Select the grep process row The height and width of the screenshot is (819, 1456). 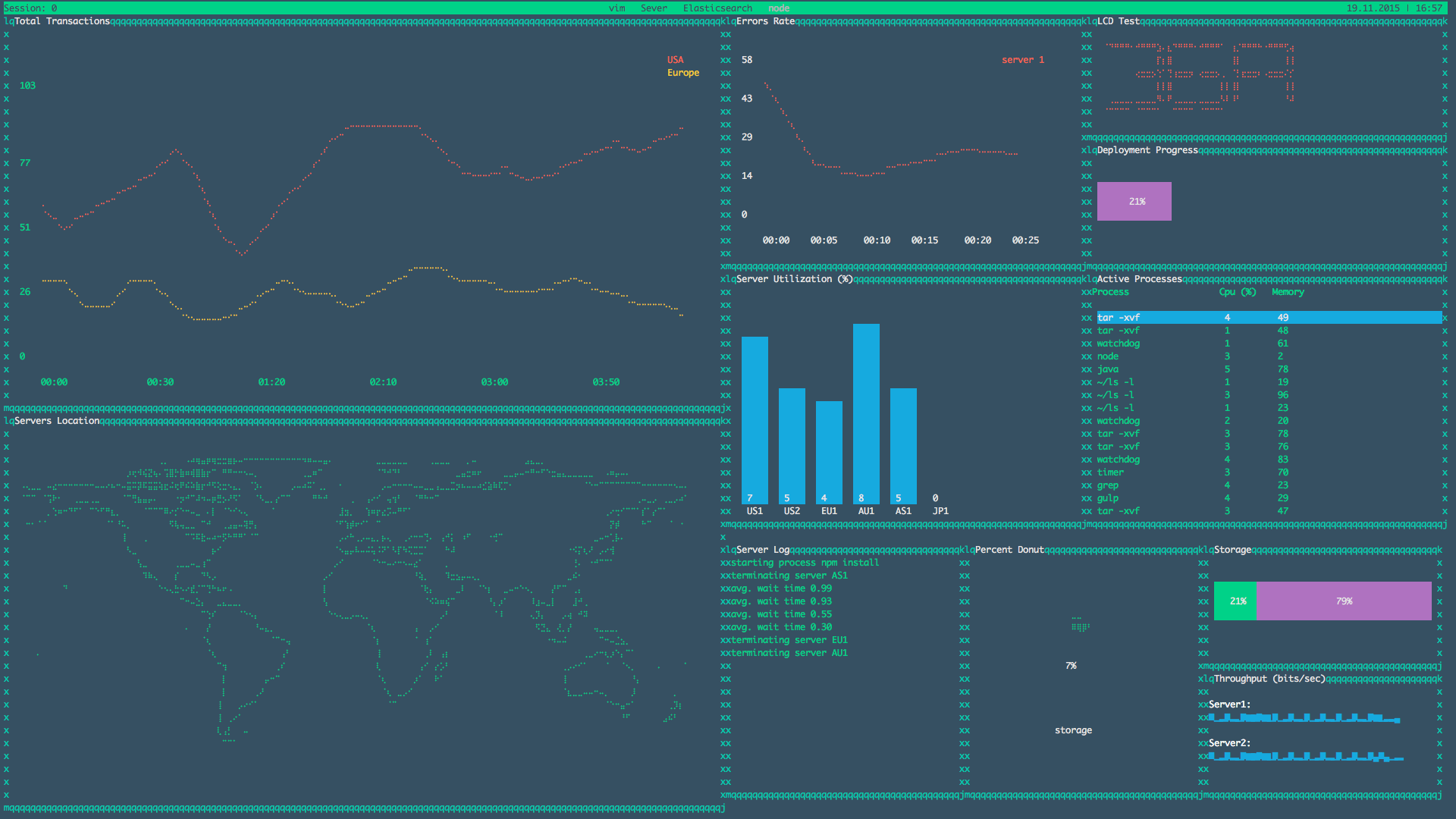coord(1269,485)
